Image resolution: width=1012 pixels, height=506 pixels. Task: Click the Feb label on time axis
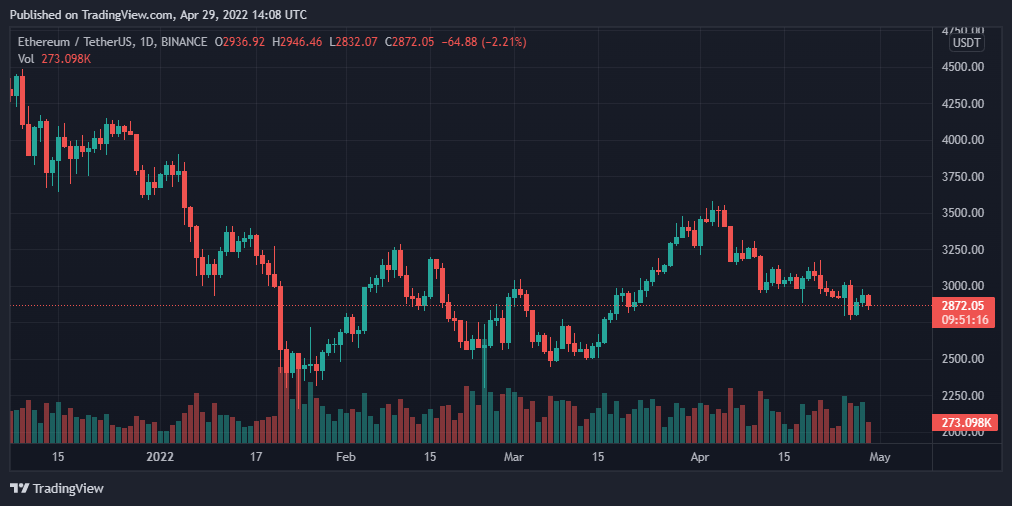pyautogui.click(x=346, y=457)
